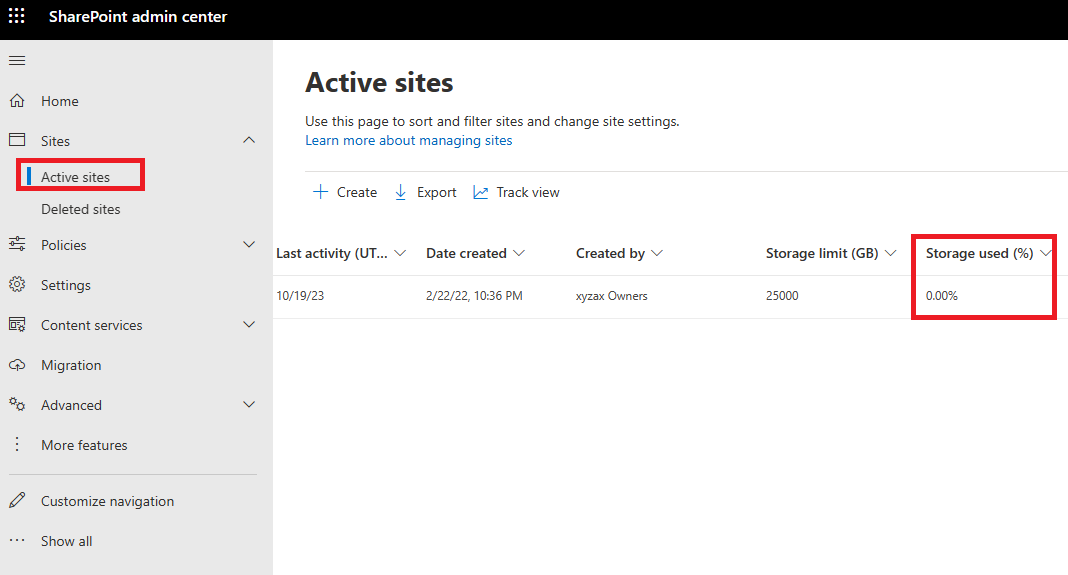The width and height of the screenshot is (1068, 575).
Task: Open Policies menu label
Action: (x=63, y=245)
